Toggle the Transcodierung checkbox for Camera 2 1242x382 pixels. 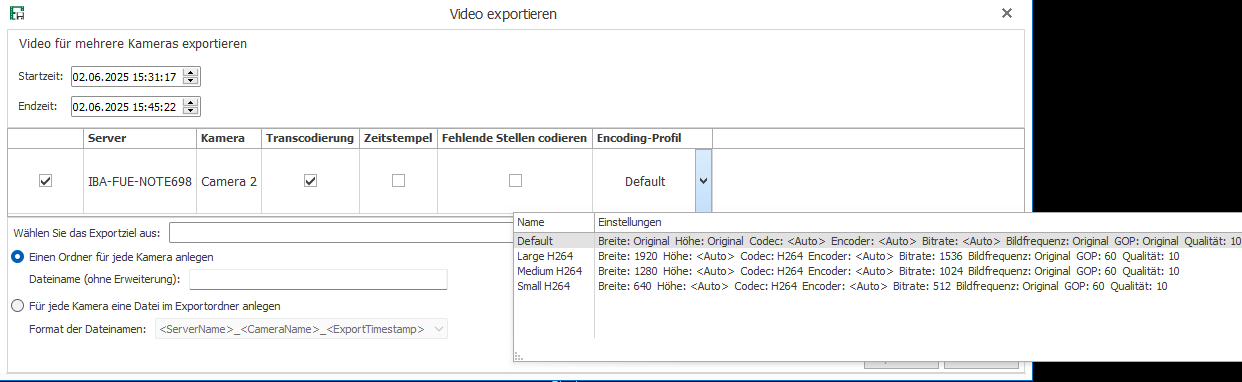tap(310, 181)
